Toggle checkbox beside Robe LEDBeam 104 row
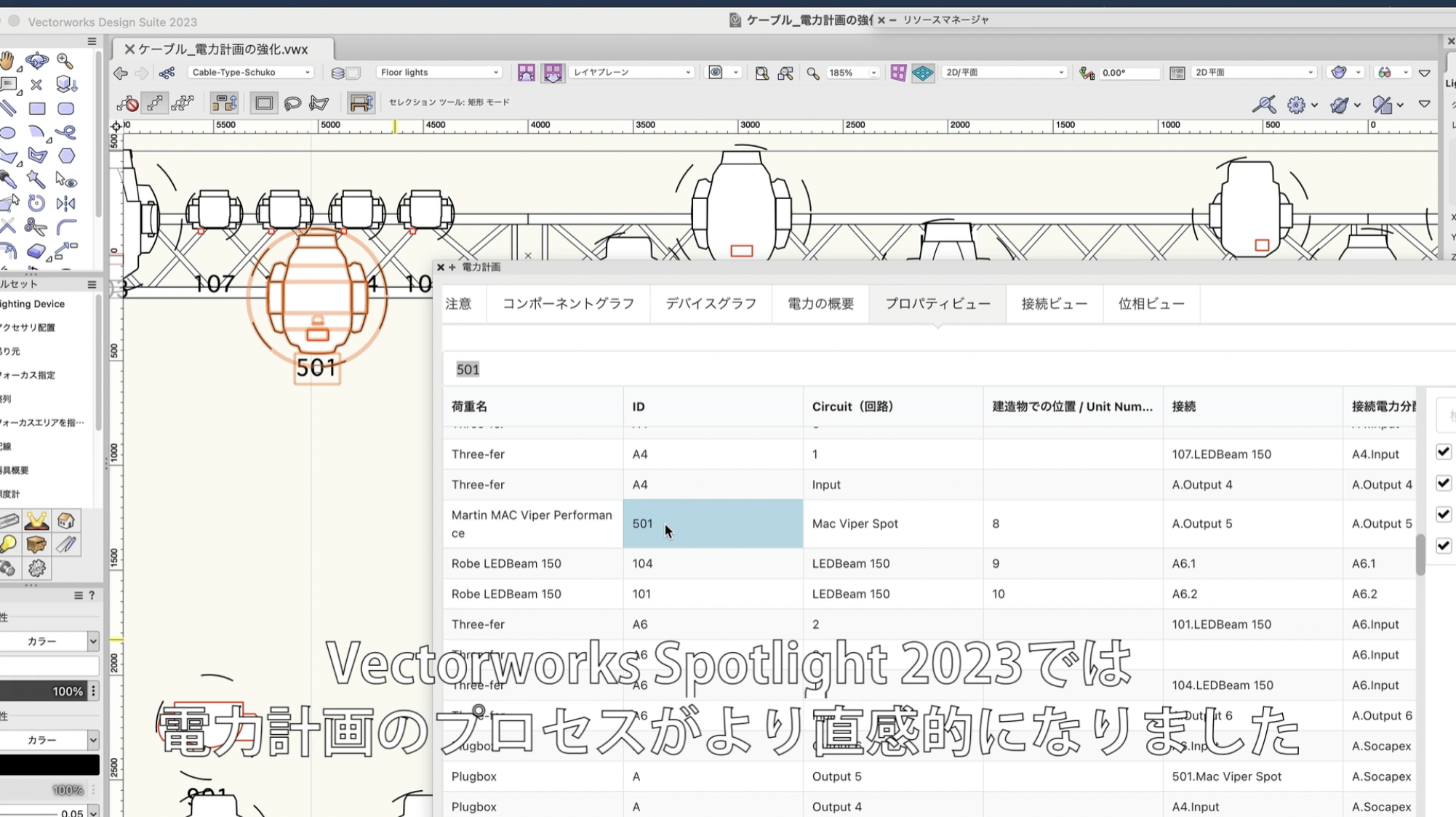 1444,546
